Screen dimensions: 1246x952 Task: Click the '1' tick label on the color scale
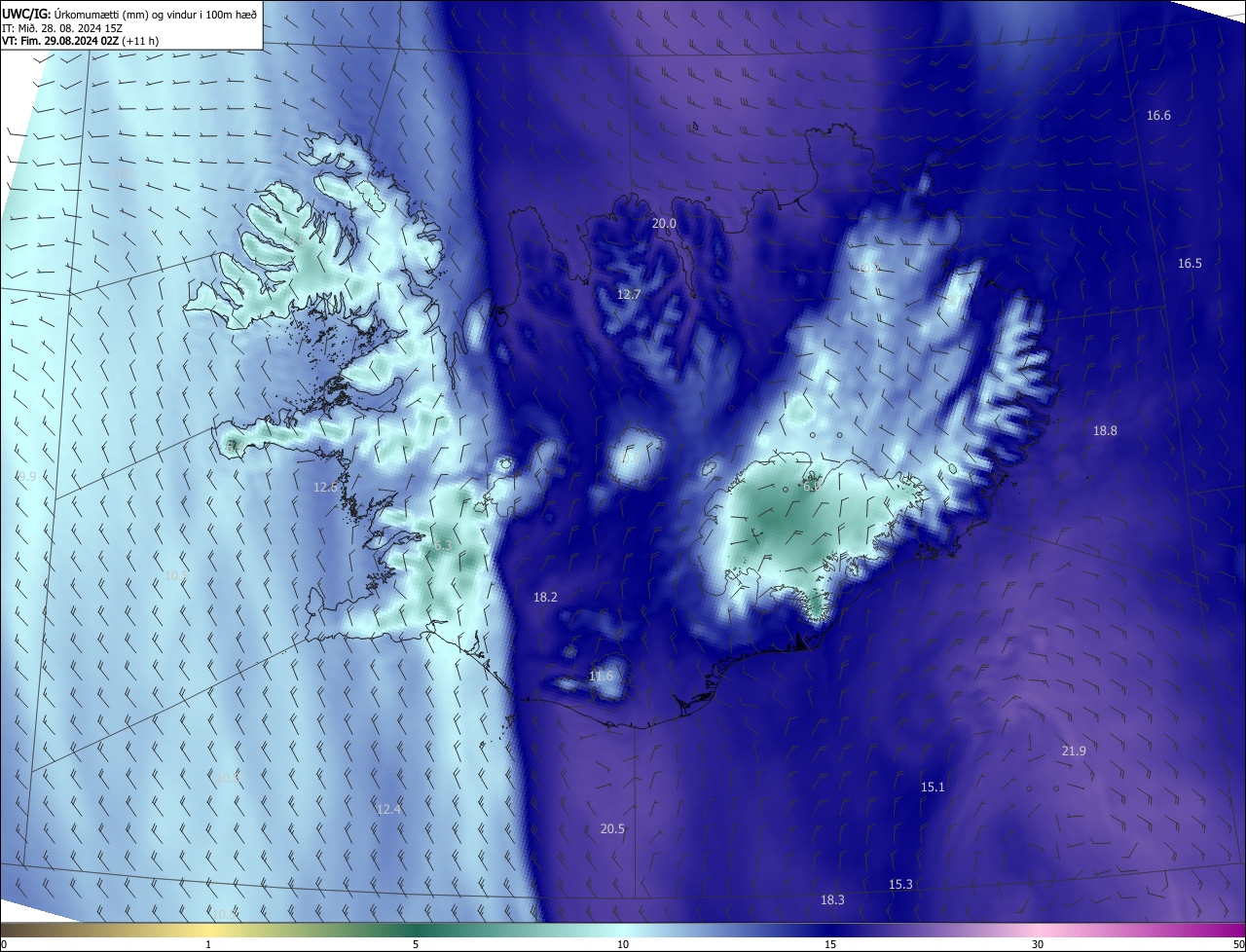[x=208, y=945]
